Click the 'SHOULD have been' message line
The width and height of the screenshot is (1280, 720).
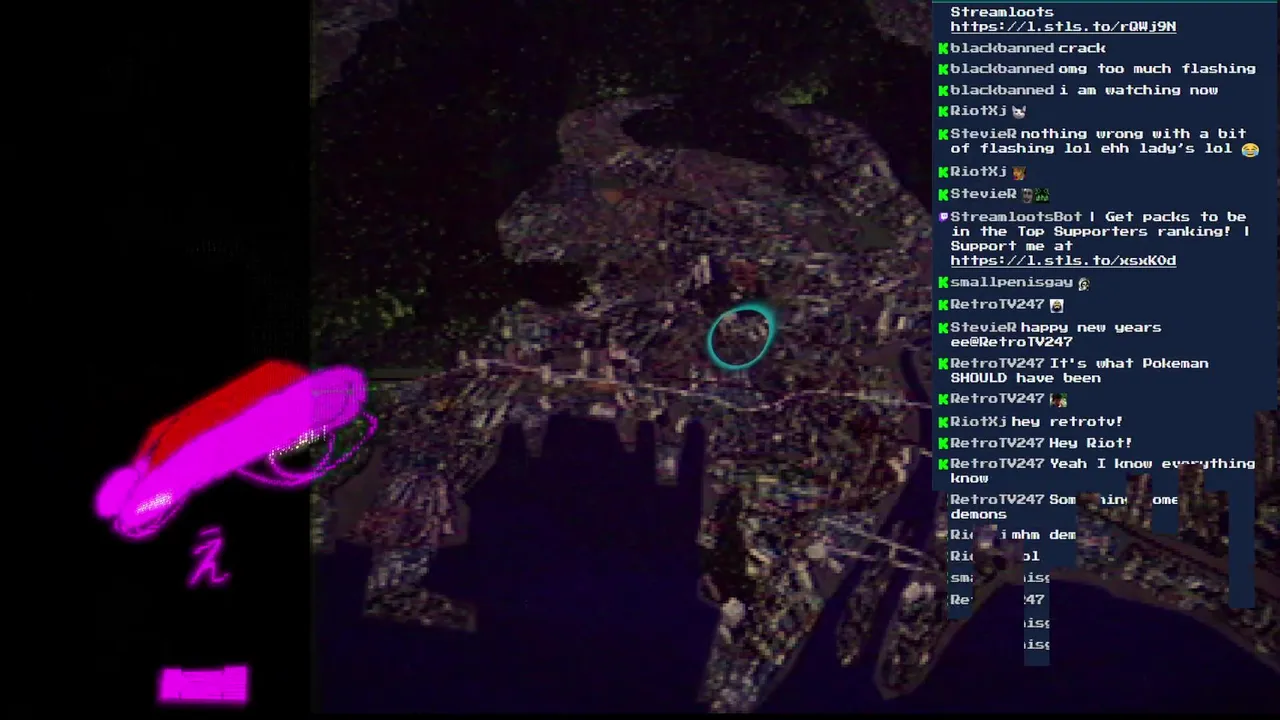pos(1025,378)
